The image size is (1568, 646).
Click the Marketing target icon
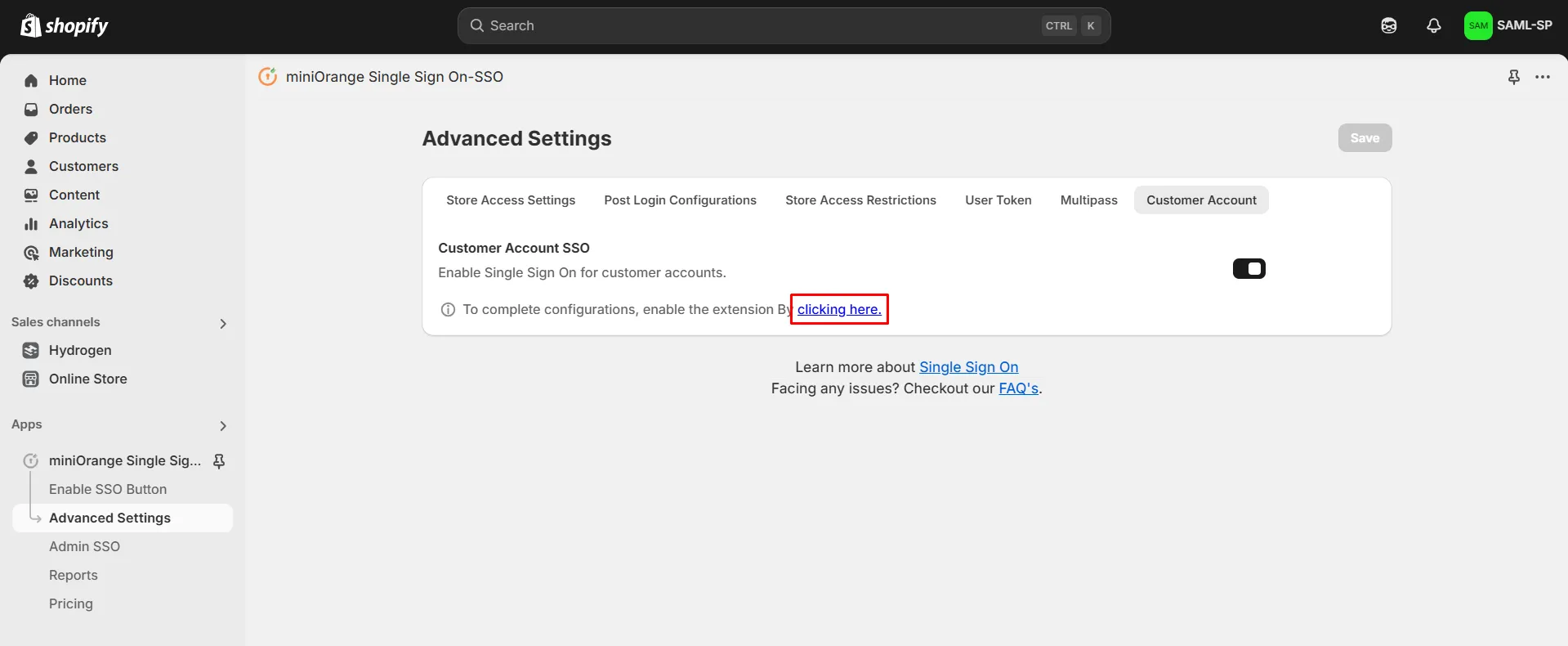31,252
